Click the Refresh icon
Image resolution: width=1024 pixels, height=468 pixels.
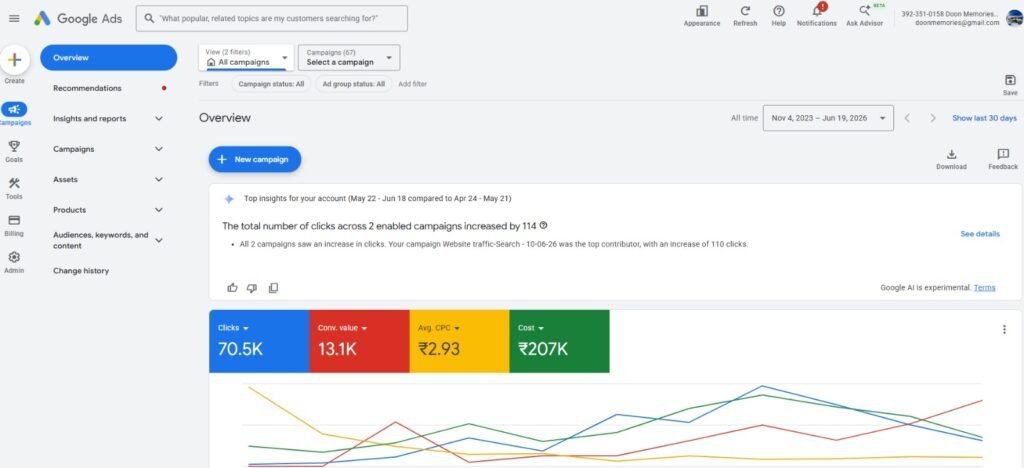pyautogui.click(x=745, y=11)
